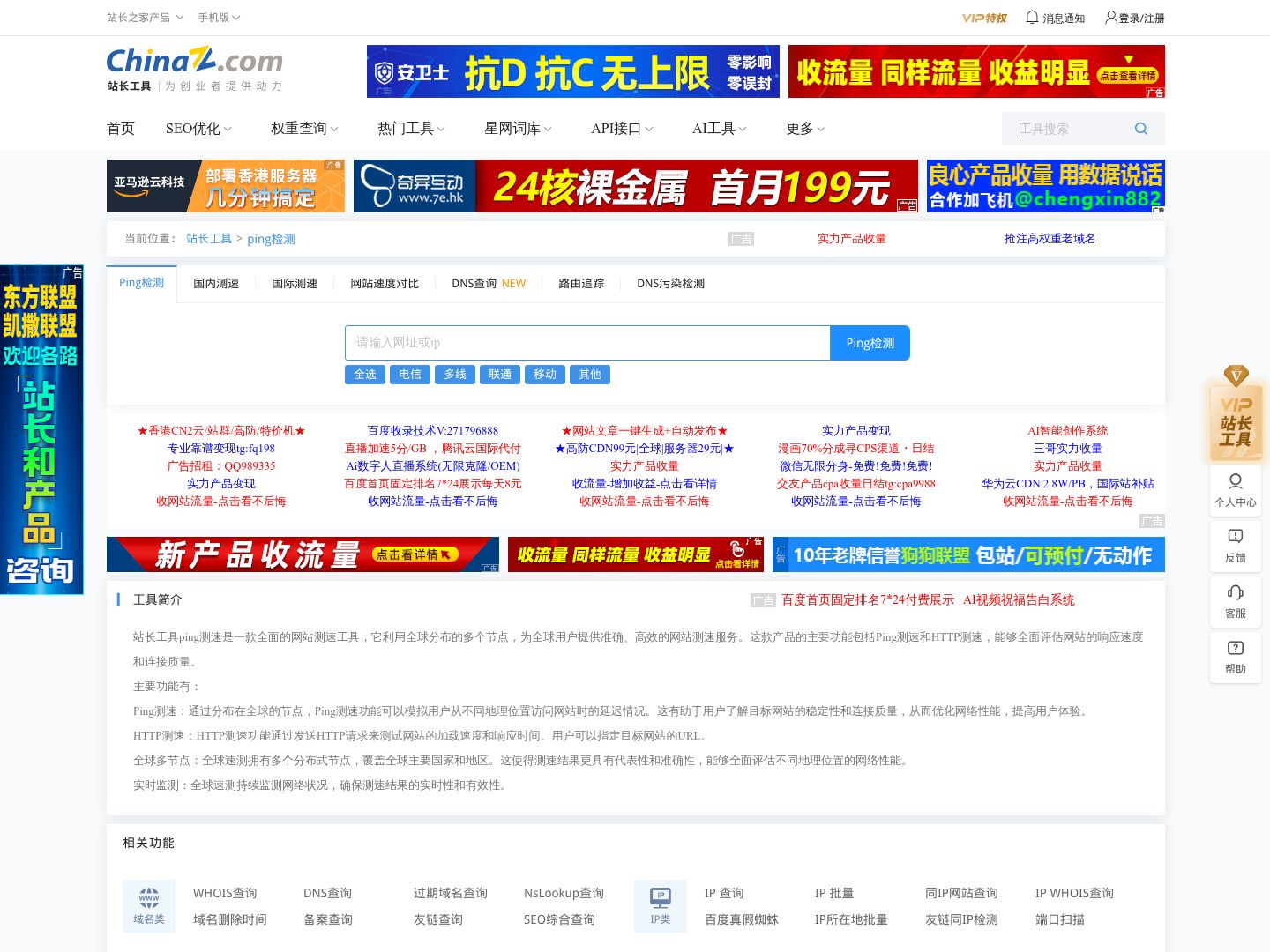Switch to DNS污染检测 tab

point(670,284)
